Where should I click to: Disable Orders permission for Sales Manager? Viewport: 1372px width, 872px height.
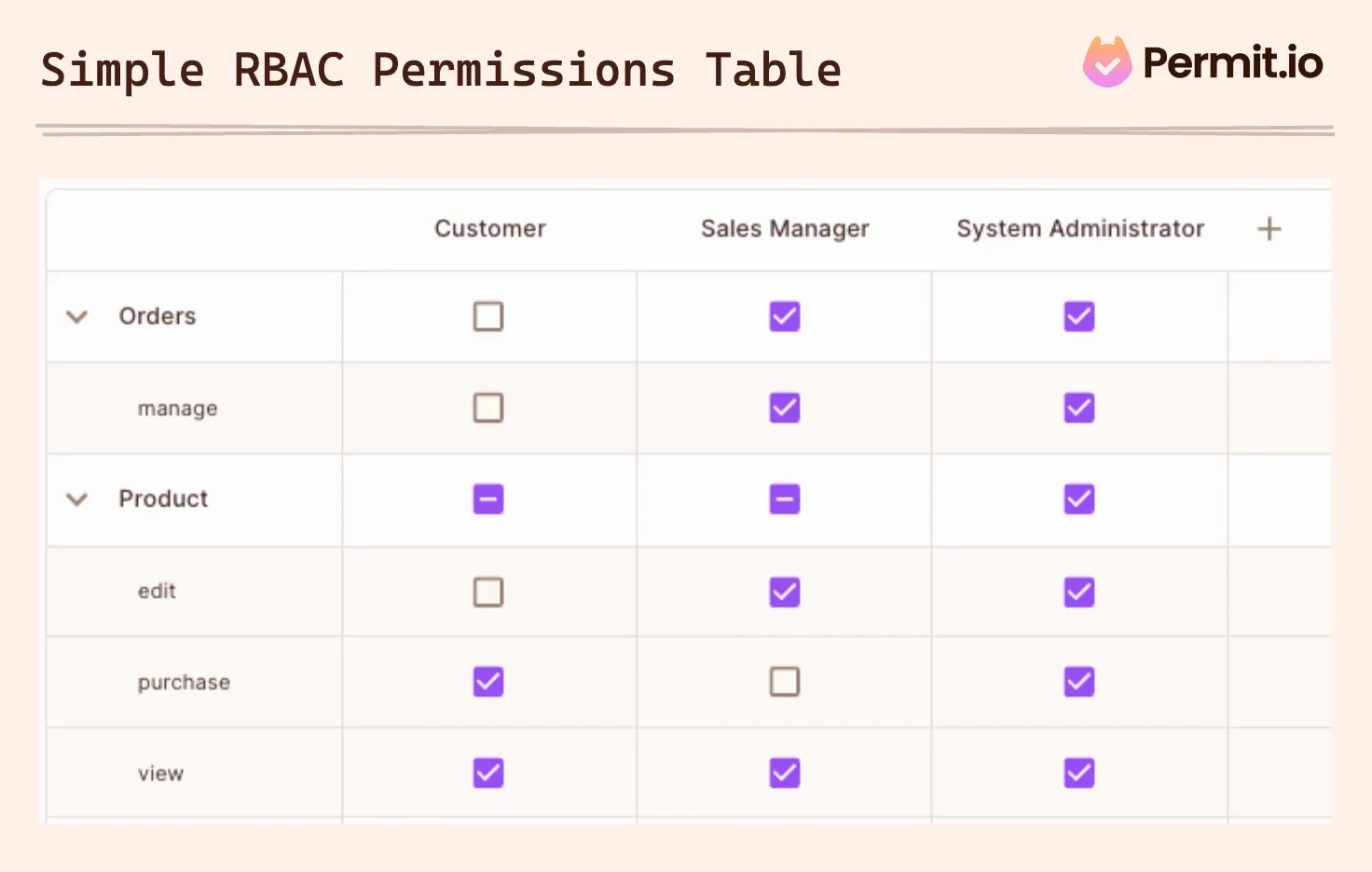click(784, 317)
